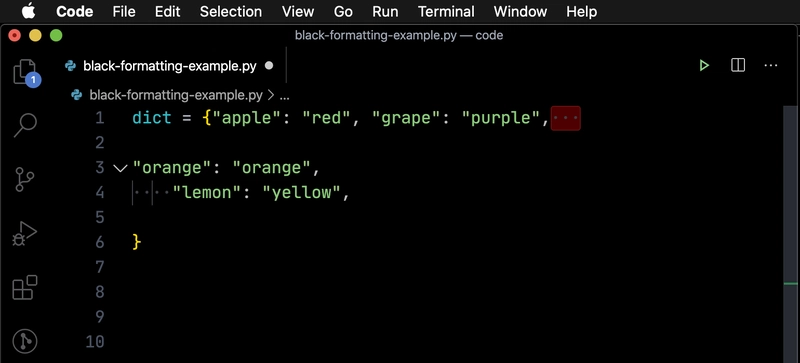The height and width of the screenshot is (363, 800).
Task: Click the highlighted trailing whitespace on line 1
Action: tap(566, 118)
